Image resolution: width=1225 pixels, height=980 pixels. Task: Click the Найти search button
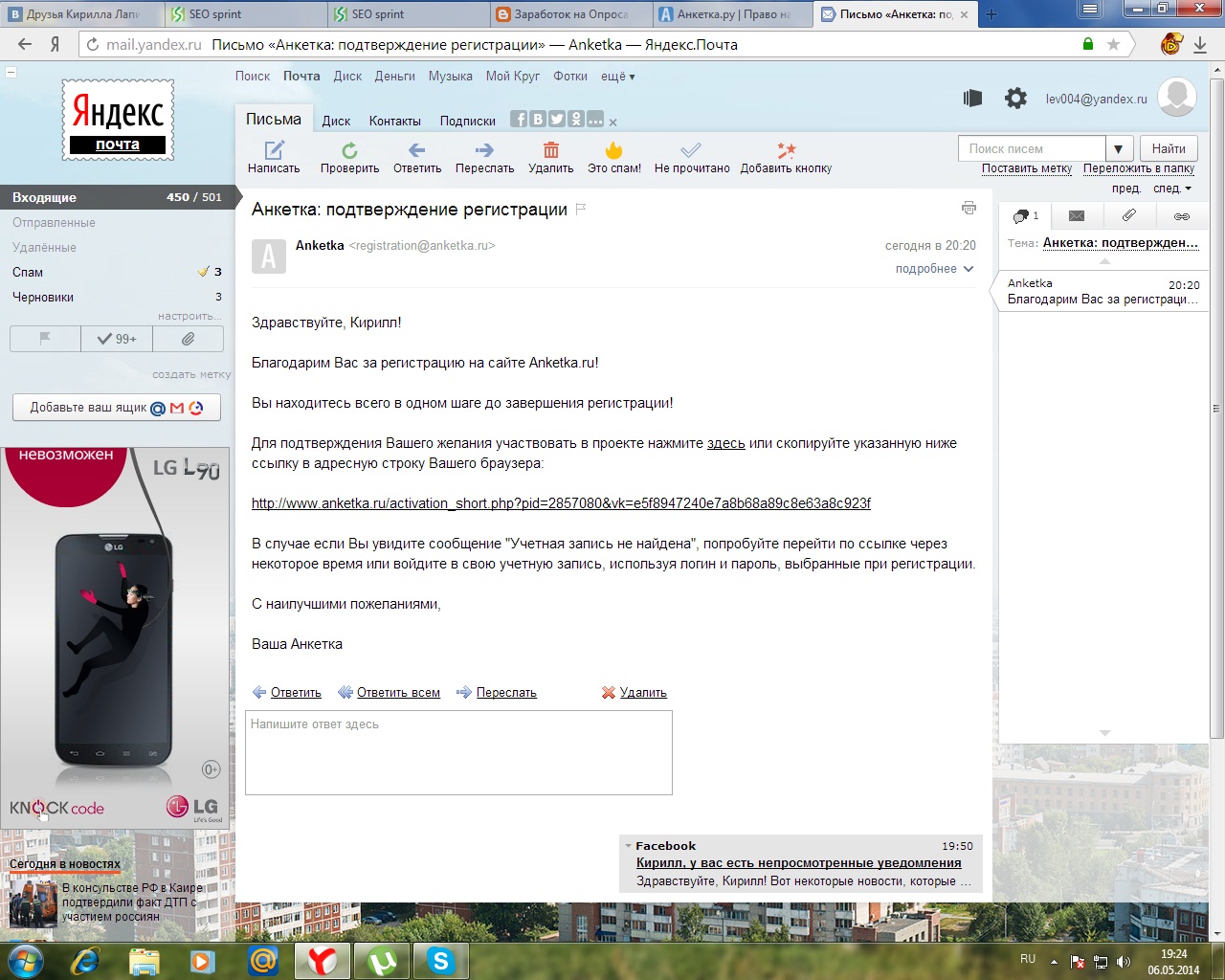tap(1169, 148)
